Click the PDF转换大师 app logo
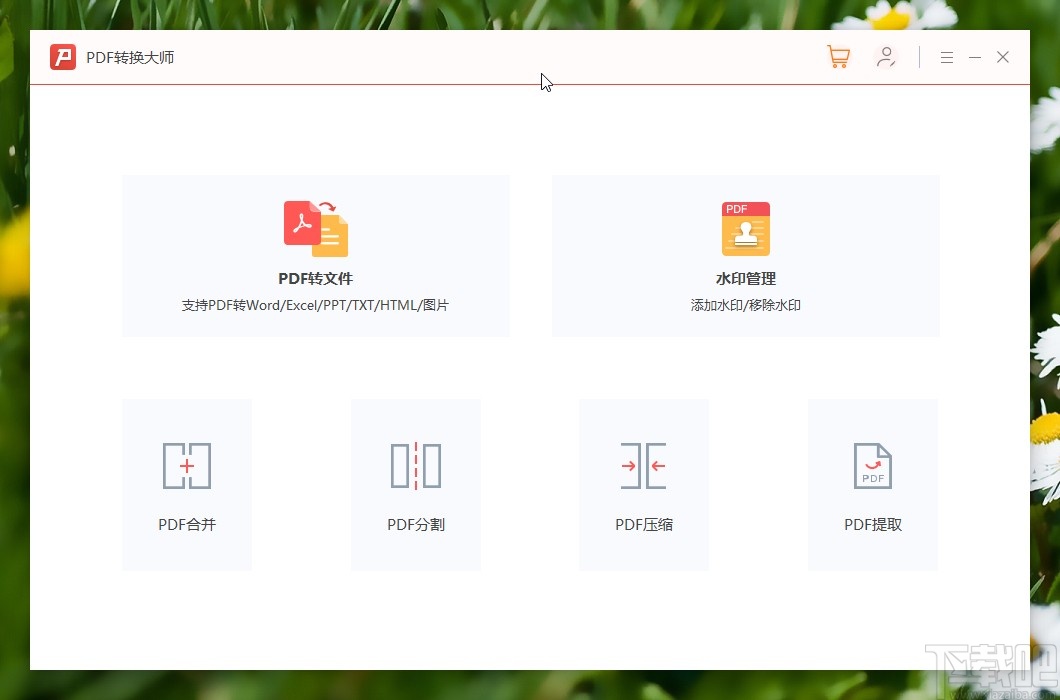This screenshot has height=700, width=1060. (x=63, y=57)
